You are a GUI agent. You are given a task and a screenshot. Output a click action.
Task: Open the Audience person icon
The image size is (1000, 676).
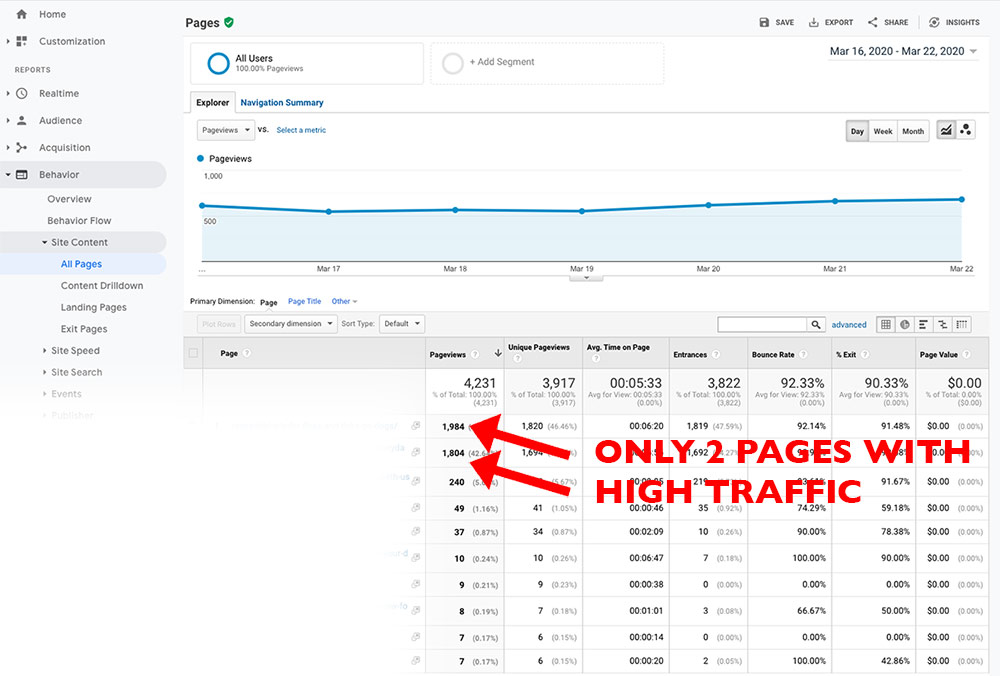coord(22,120)
